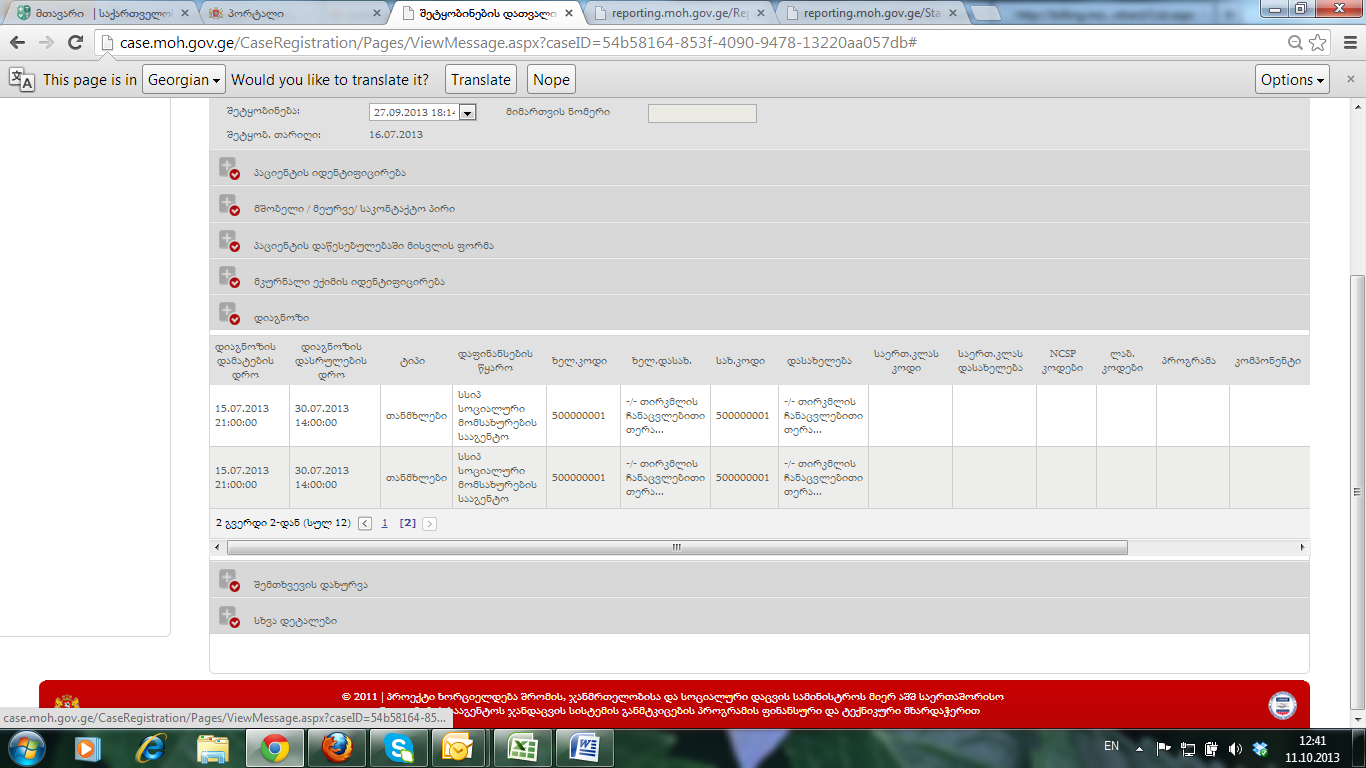Open the Georgian language dropdown
Viewport: 1366px width, 768px height.
[x=183, y=80]
